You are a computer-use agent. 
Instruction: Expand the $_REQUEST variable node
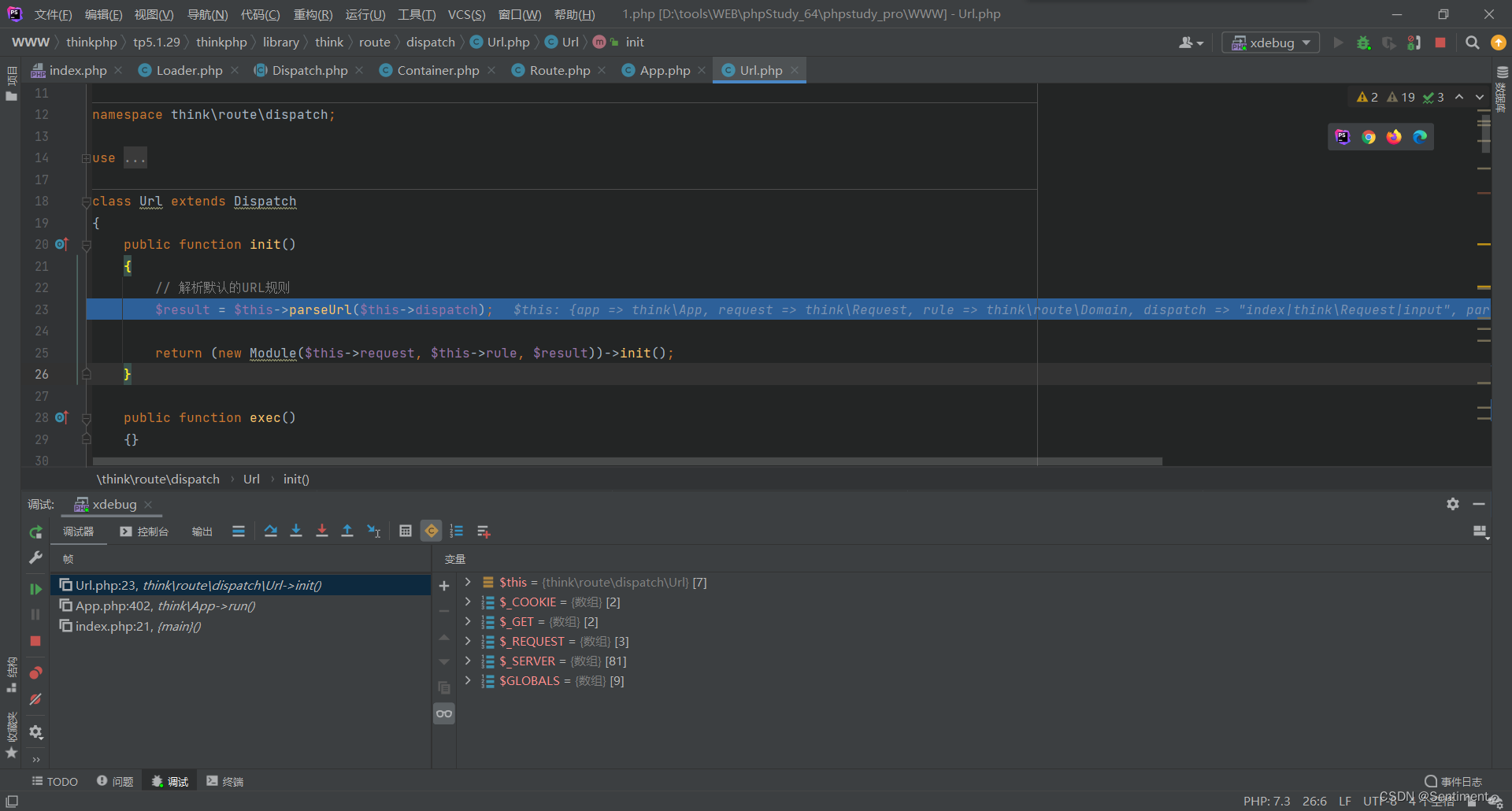pyautogui.click(x=468, y=641)
